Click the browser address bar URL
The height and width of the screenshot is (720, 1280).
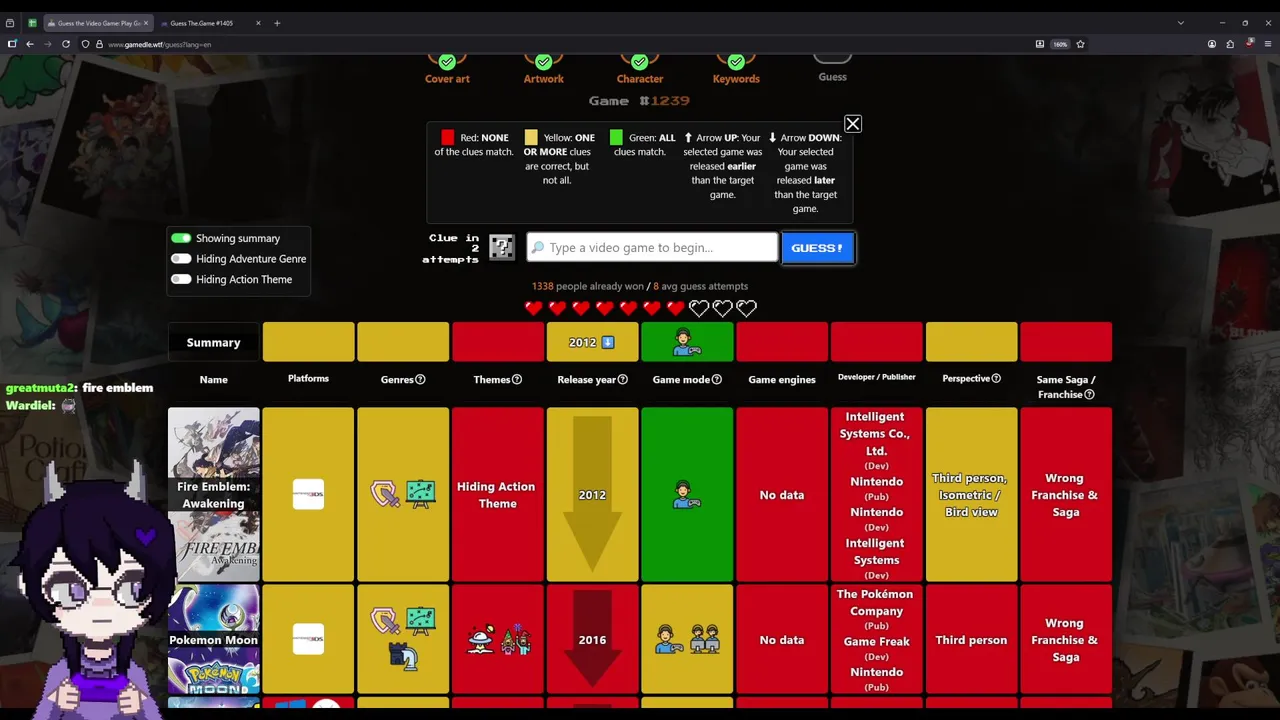click(x=160, y=44)
